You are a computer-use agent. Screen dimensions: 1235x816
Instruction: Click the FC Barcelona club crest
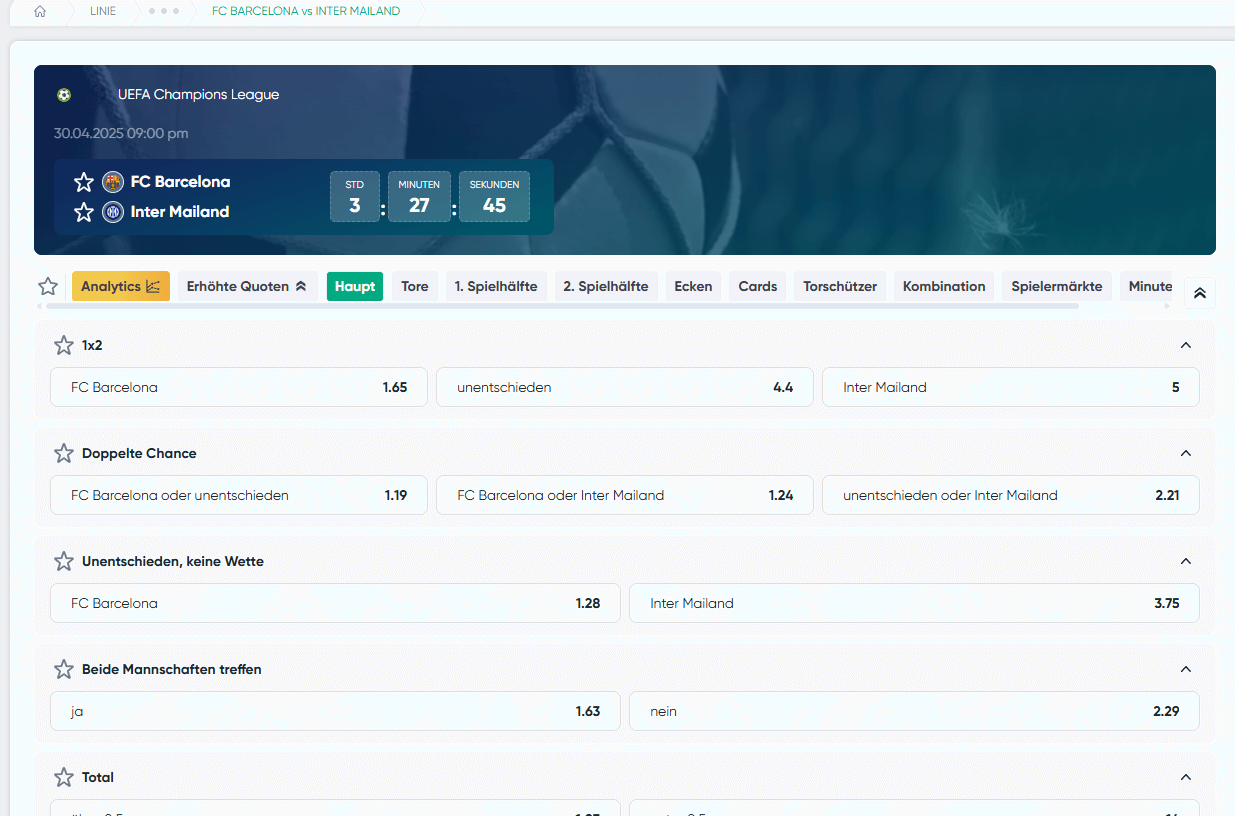point(113,182)
